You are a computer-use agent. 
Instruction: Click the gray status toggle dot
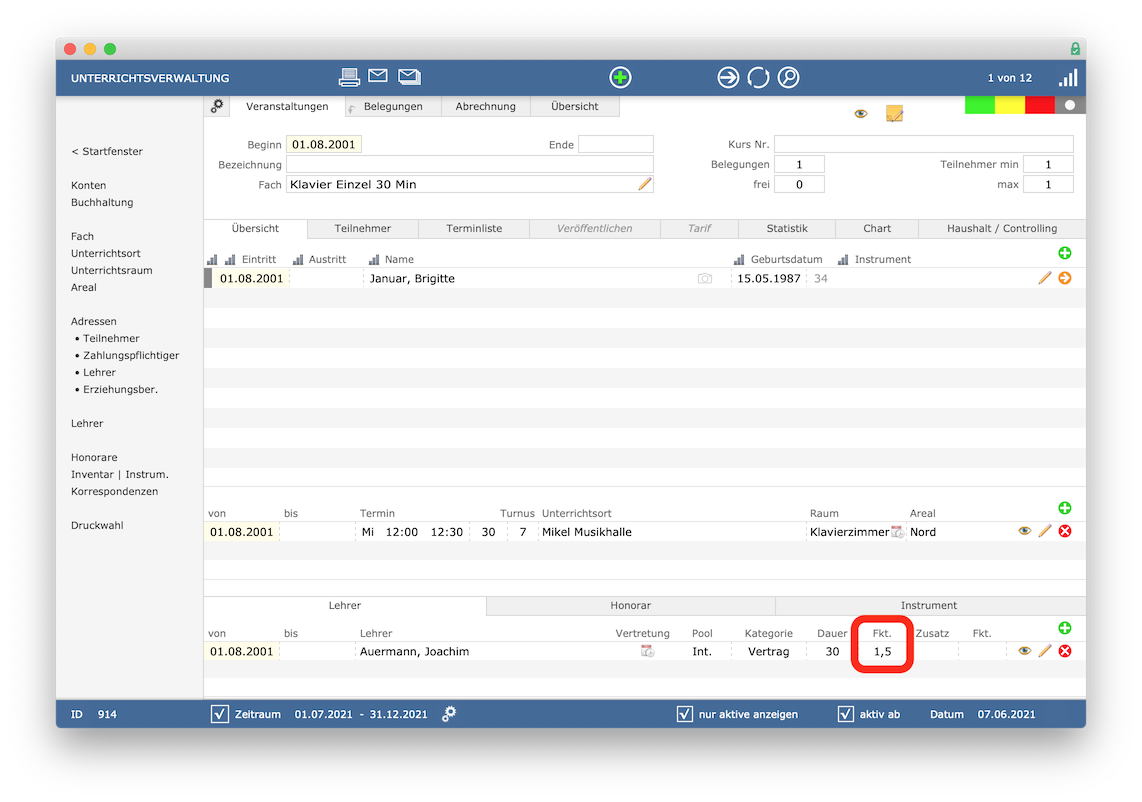[x=1070, y=105]
